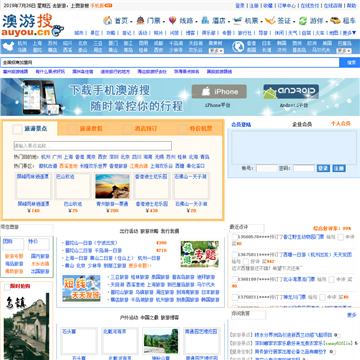Switch to 旅游度假 tab
The width and height of the screenshot is (360, 360).
91,129
